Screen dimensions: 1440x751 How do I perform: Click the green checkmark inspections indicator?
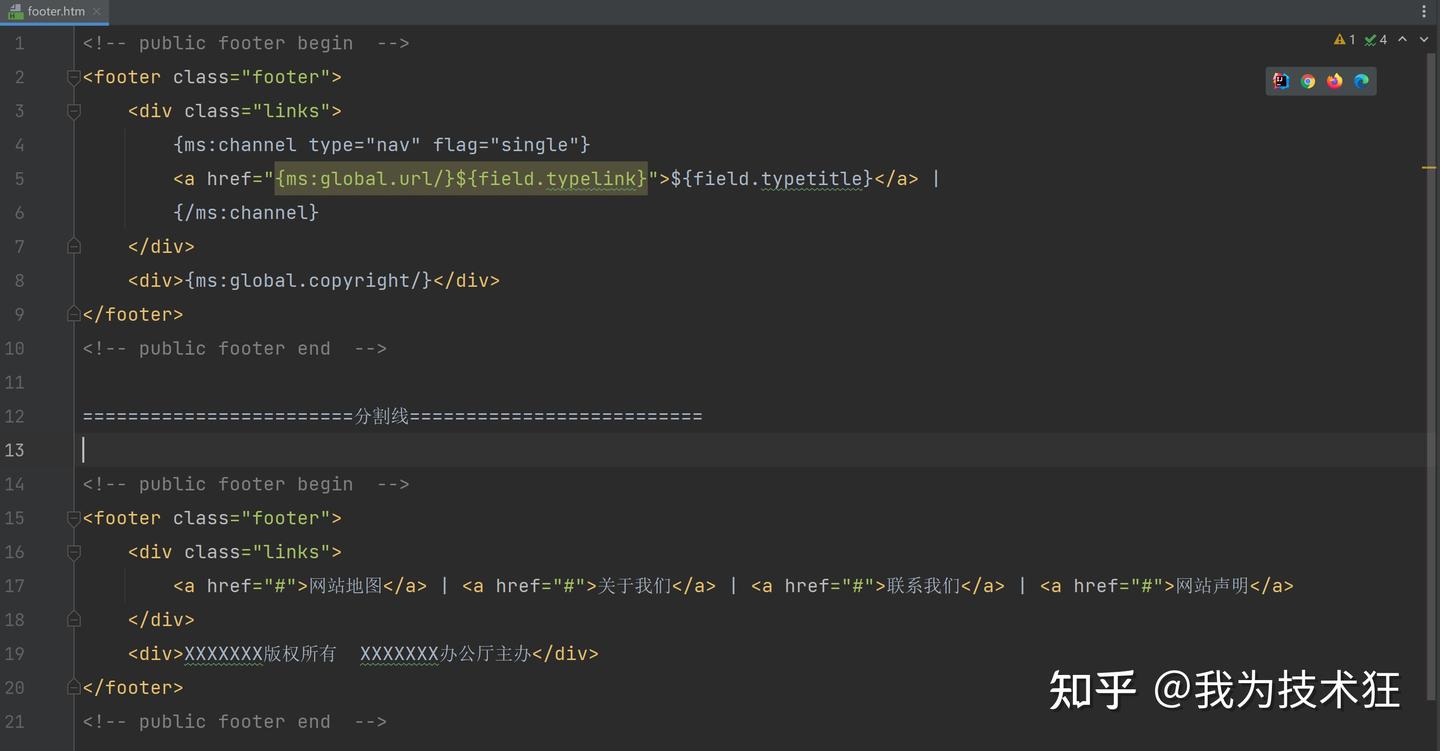tap(1371, 39)
